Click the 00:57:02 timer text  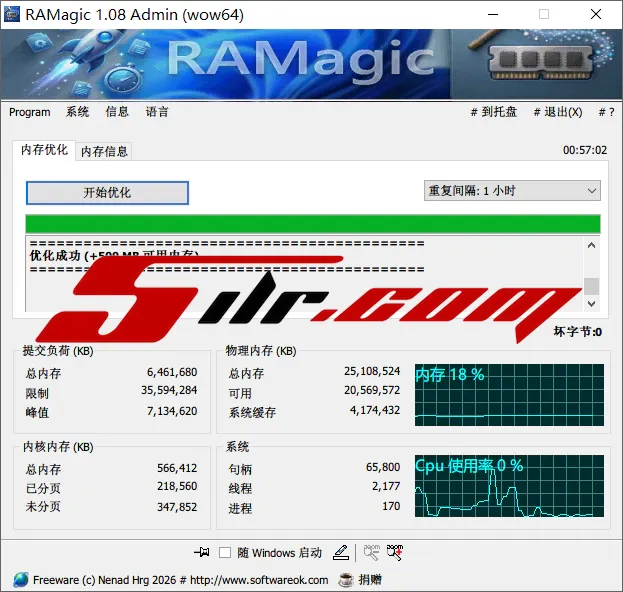pyautogui.click(x=585, y=150)
